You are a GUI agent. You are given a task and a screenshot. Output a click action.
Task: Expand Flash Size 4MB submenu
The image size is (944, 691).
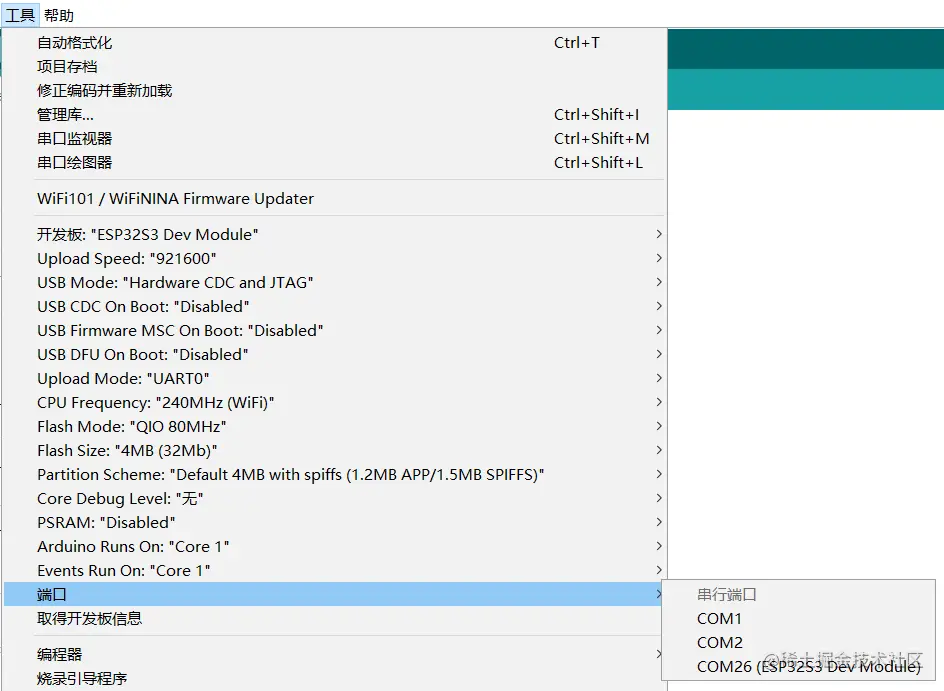point(335,451)
